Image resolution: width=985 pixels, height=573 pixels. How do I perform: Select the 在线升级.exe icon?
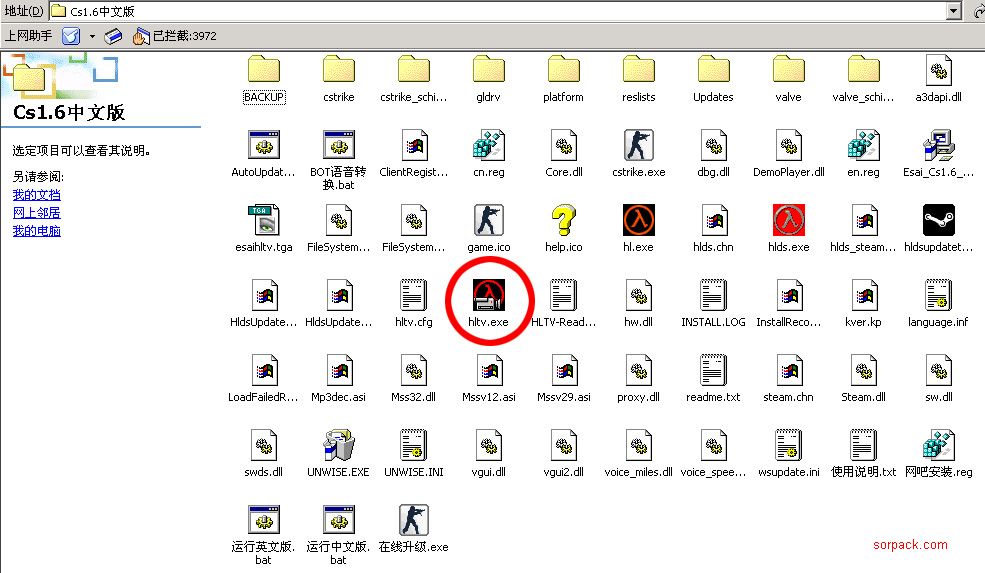(414, 521)
